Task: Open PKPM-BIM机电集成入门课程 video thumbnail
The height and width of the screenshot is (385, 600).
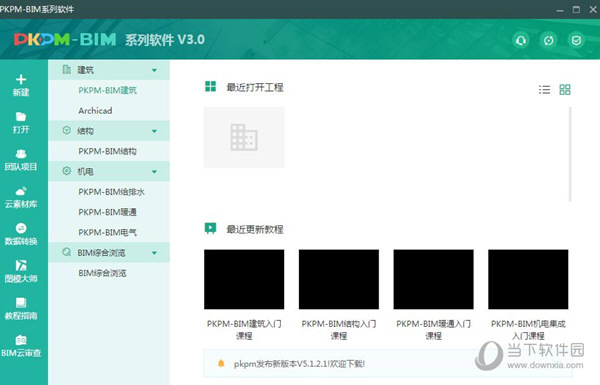Action: 528,279
